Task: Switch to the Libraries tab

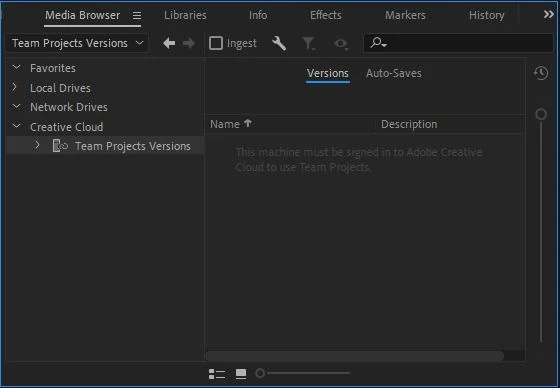Action: (x=185, y=15)
